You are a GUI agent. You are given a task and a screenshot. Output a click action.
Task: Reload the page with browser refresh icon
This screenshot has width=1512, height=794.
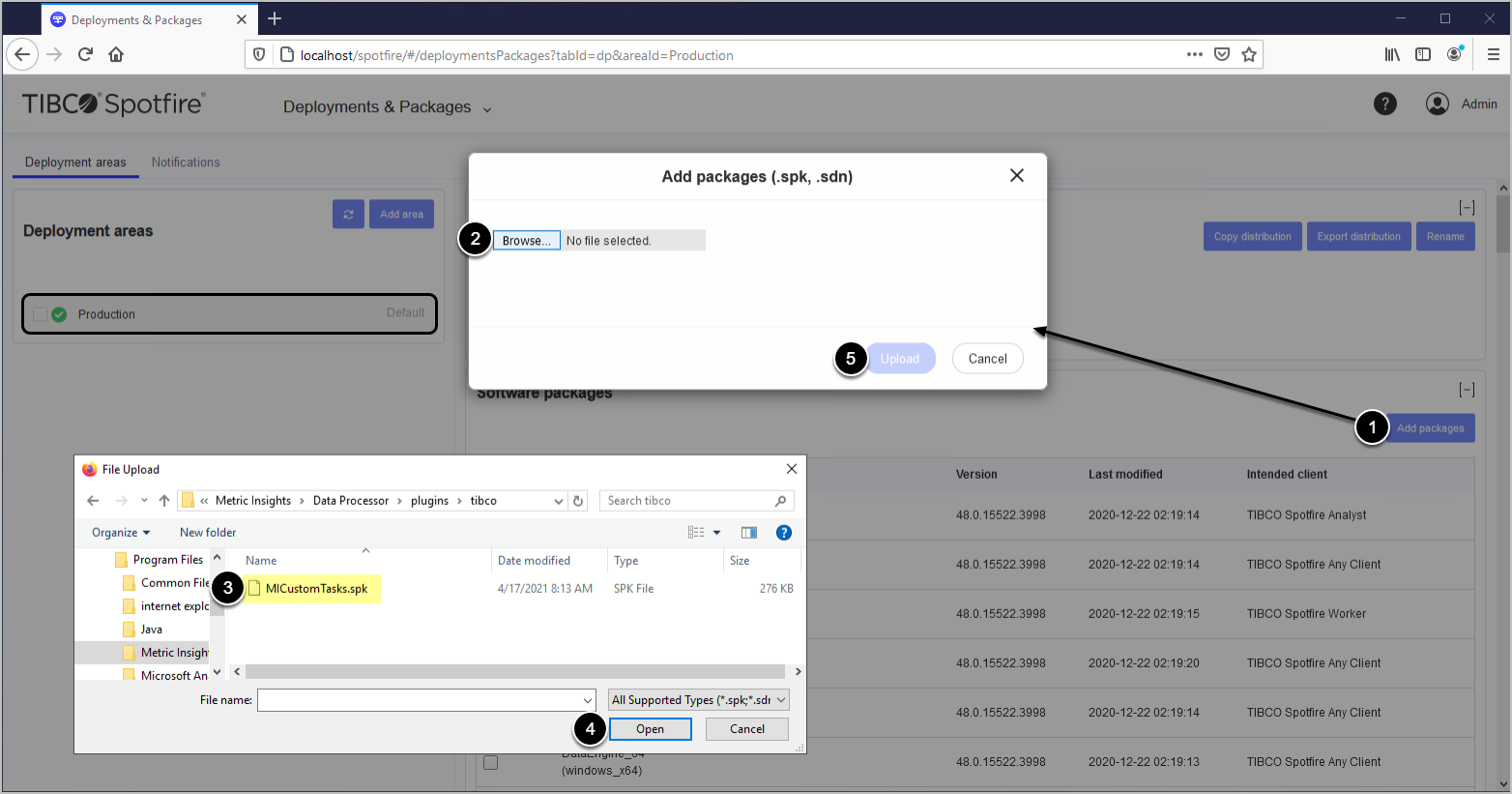(x=85, y=54)
